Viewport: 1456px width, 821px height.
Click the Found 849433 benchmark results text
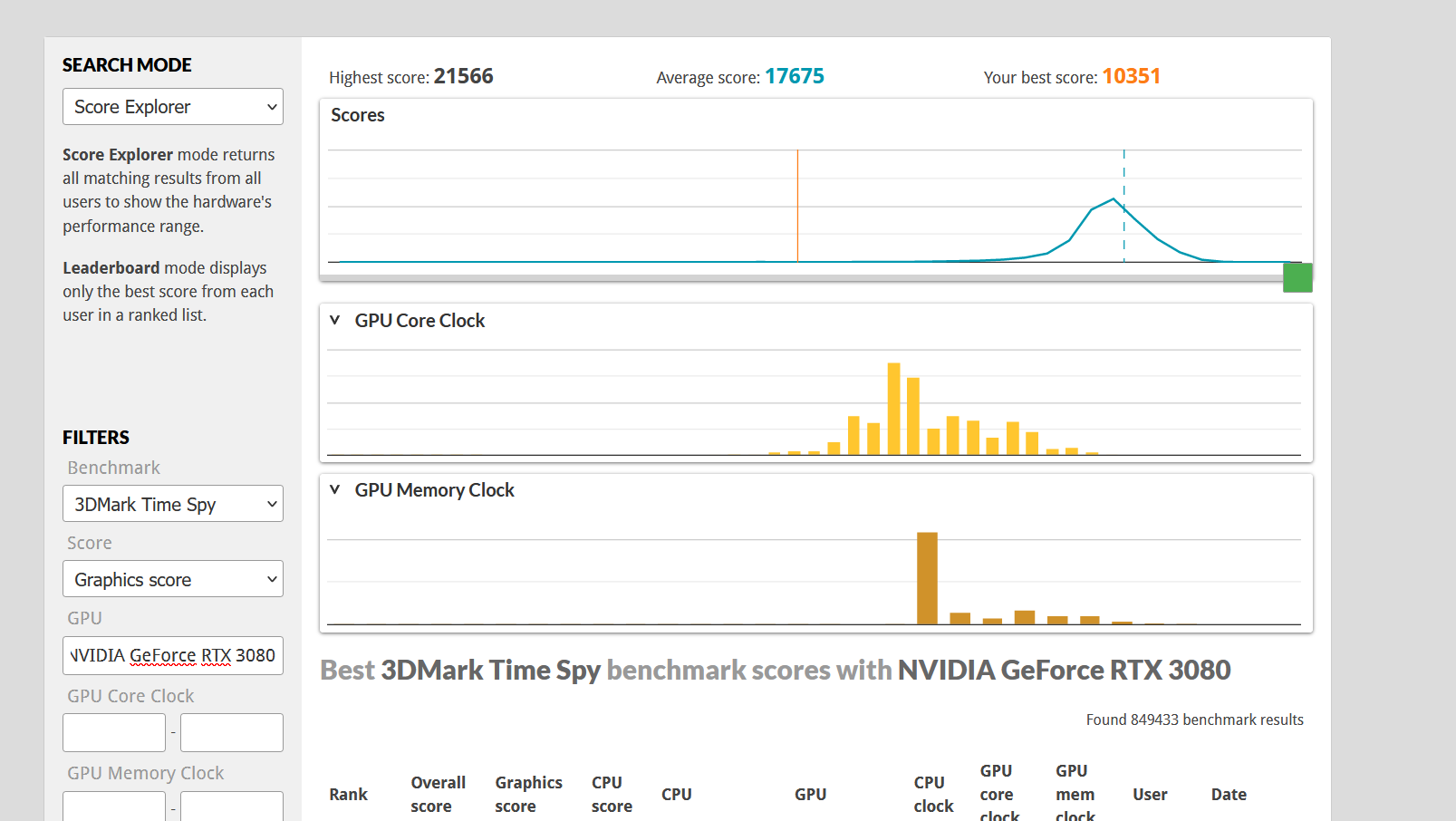tap(1194, 720)
